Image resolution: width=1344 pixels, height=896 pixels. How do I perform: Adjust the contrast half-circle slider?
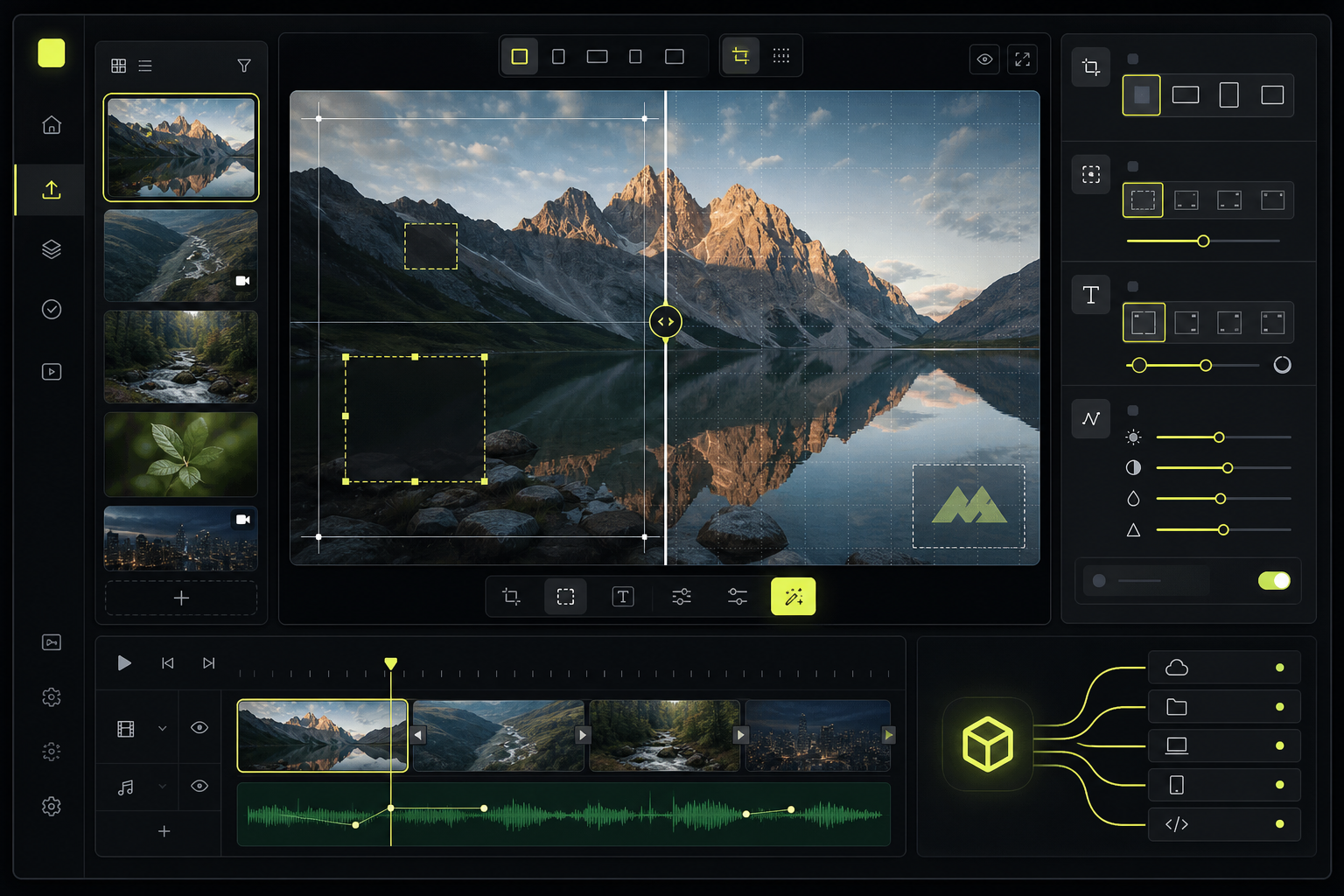pyautogui.click(x=1223, y=468)
